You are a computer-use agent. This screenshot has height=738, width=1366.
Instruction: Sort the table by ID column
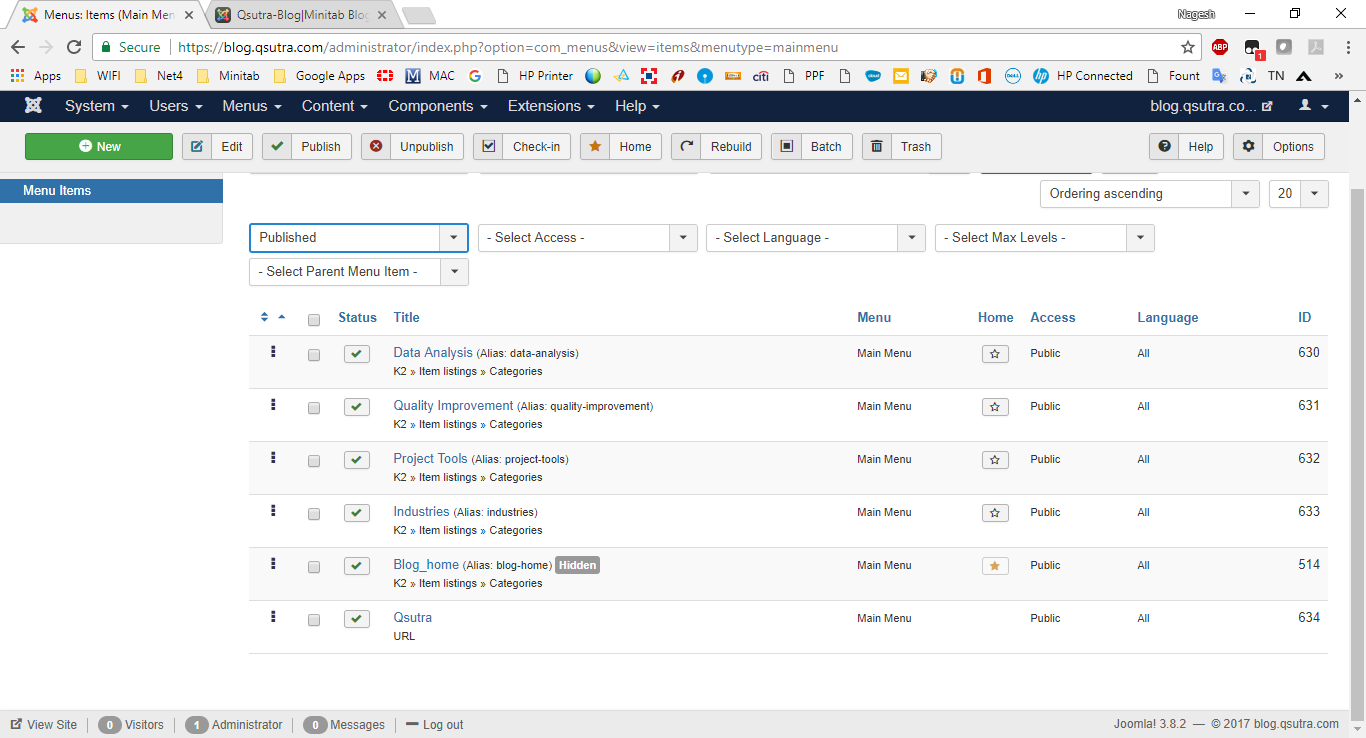pyautogui.click(x=1304, y=317)
